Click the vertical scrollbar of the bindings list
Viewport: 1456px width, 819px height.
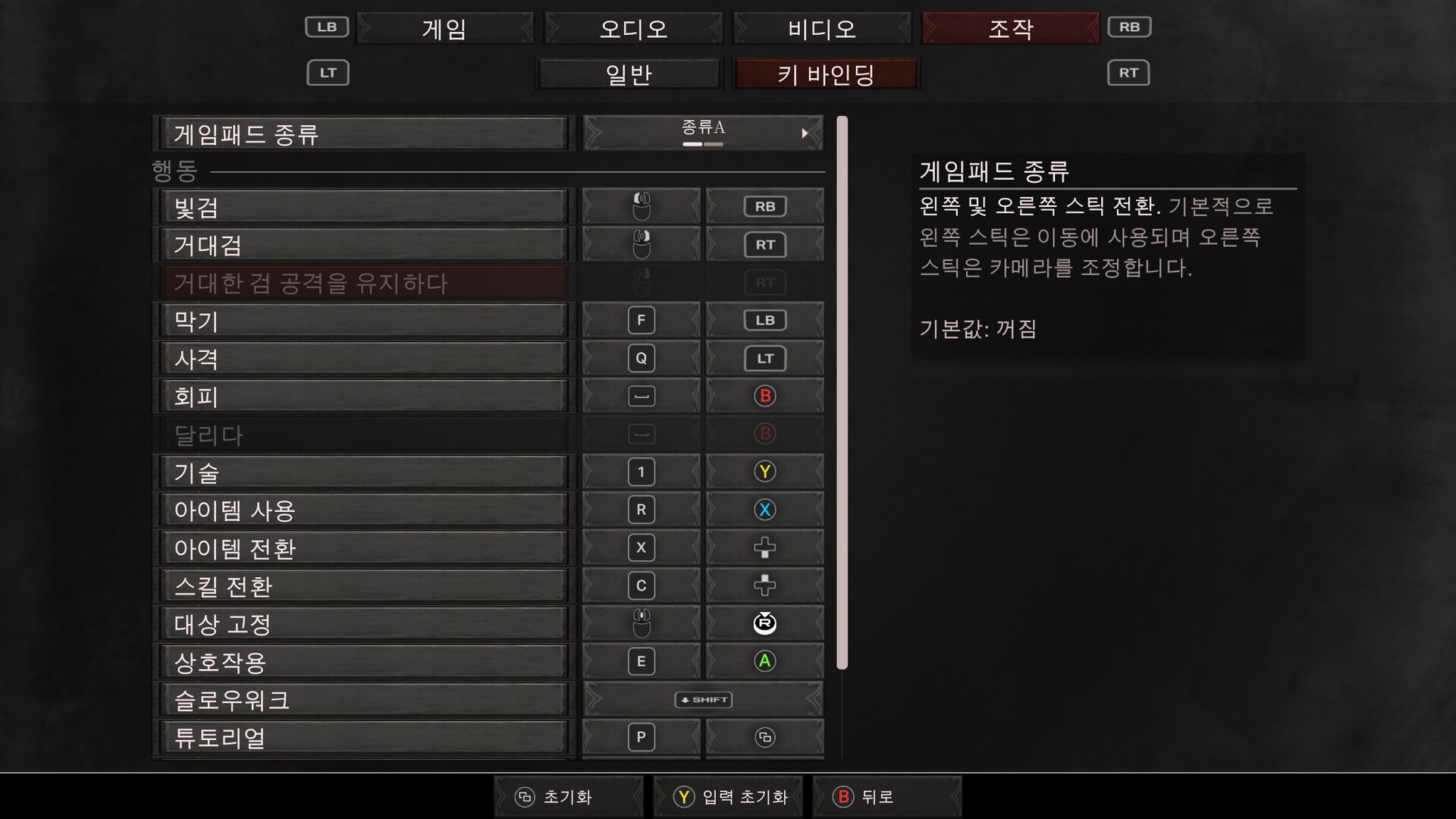tap(842, 393)
